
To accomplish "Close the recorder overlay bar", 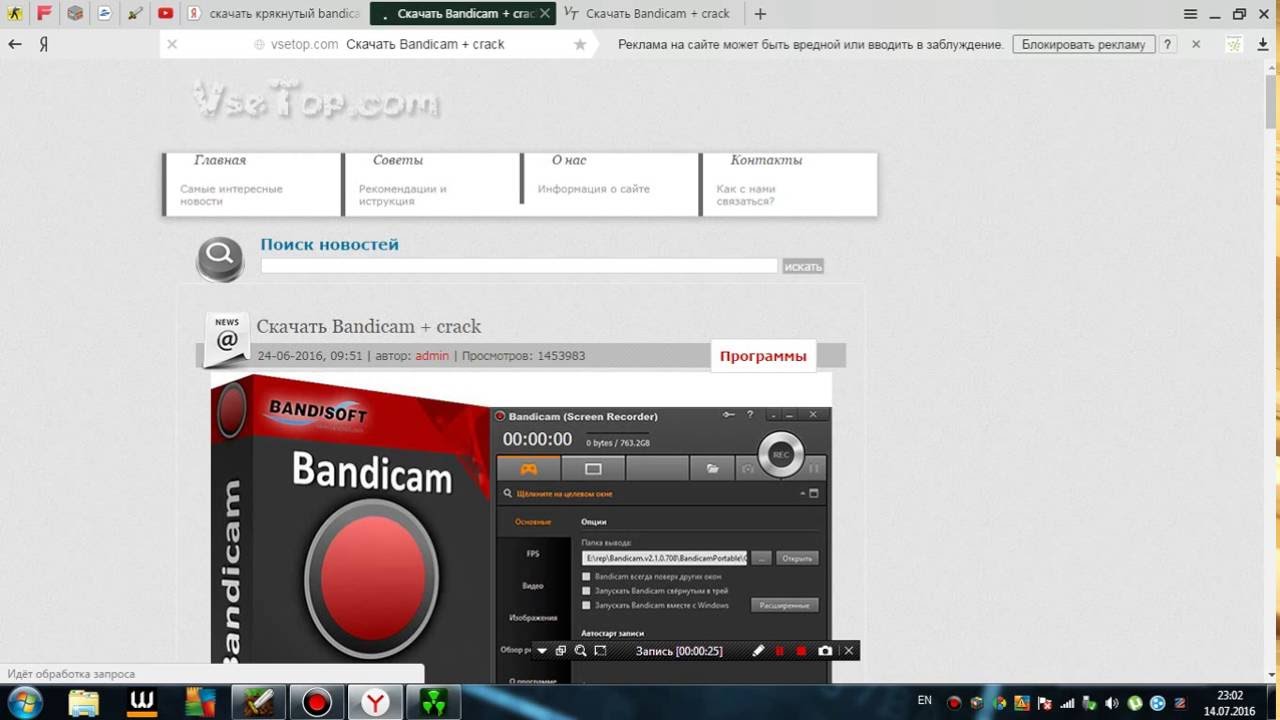I will coord(849,651).
